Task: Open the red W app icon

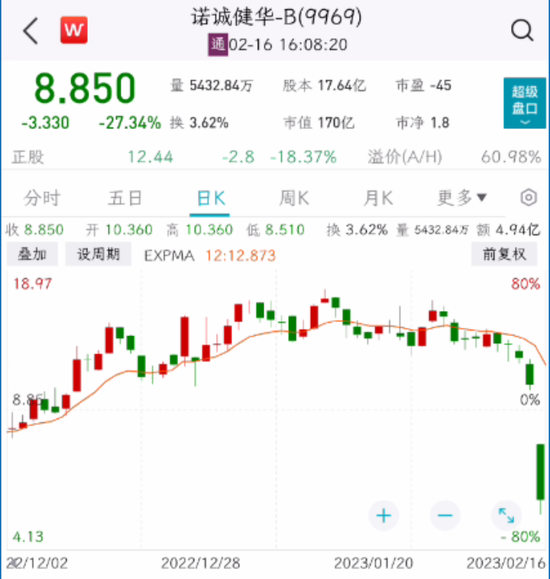Action: 74,30
